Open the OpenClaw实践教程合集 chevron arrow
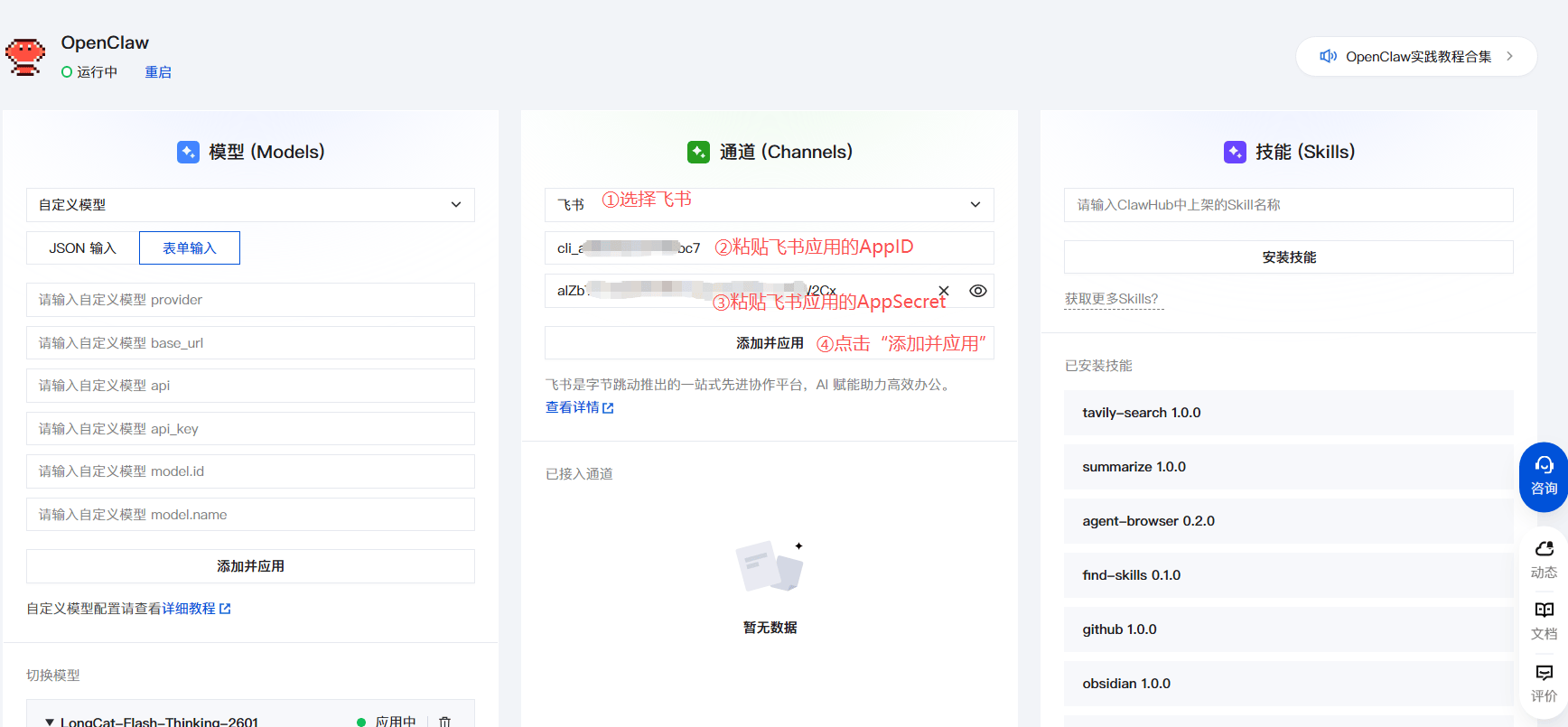Viewport: 1568px width, 727px height. tap(1509, 56)
